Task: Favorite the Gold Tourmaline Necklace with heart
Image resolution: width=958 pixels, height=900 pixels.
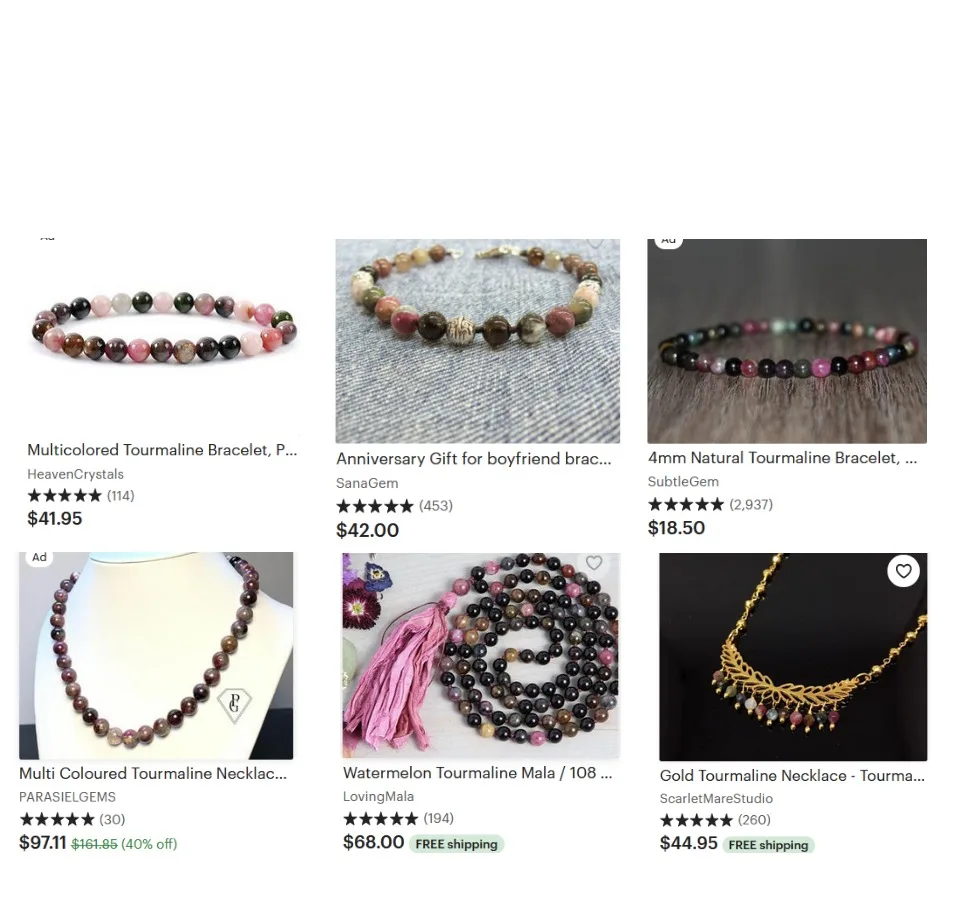Action: click(903, 571)
